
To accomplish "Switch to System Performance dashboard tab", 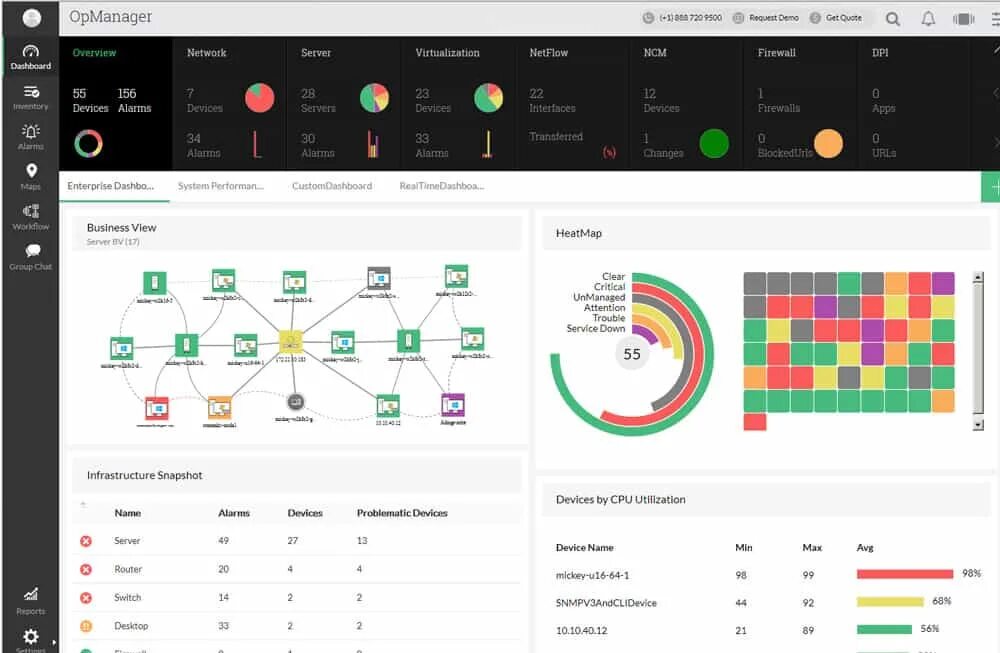I will [x=221, y=186].
